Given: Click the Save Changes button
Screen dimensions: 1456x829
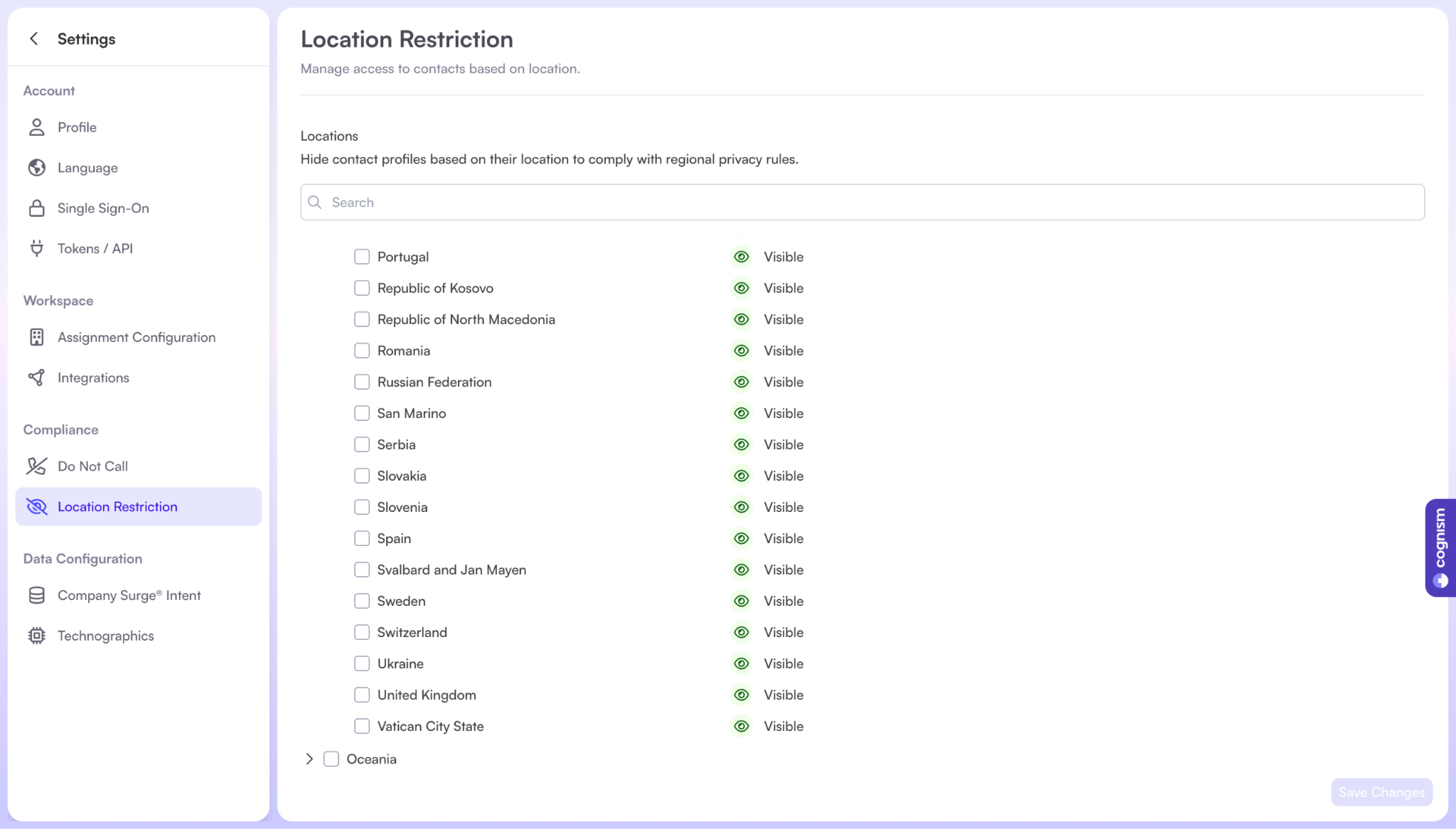Looking at the screenshot, I should coord(1381,792).
